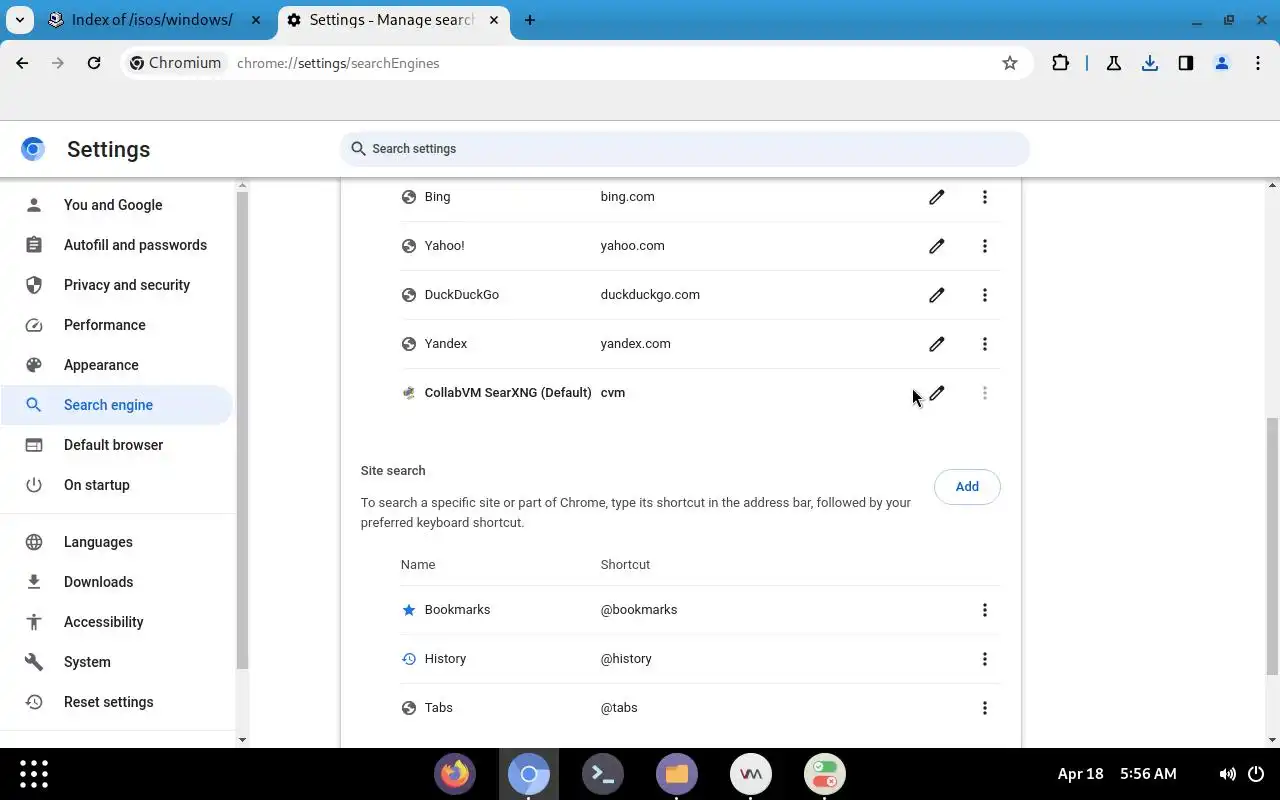Select the bing.com shortcut text
1280x800 pixels.
coord(627,197)
